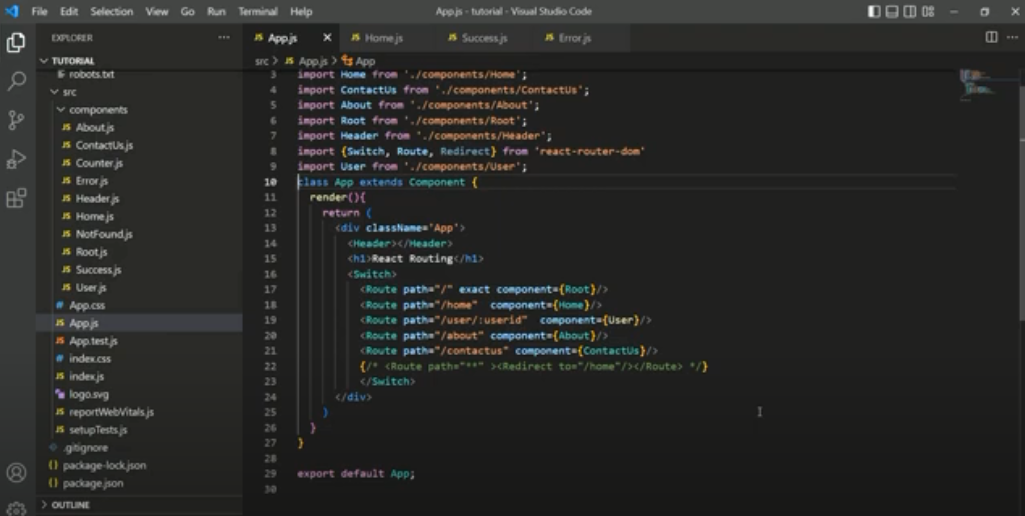1025x516 pixels.
Task: Open the File menu
Action: pos(39,11)
